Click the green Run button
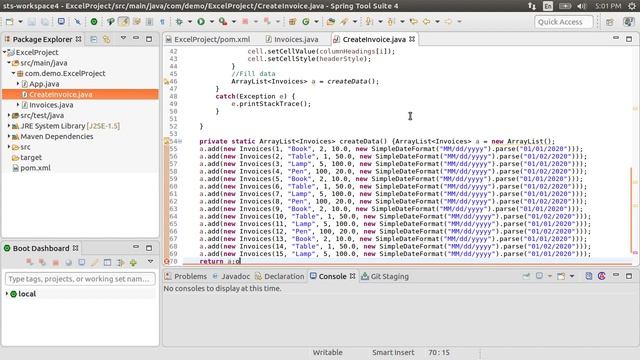This screenshot has height=360, width=640. point(201,22)
